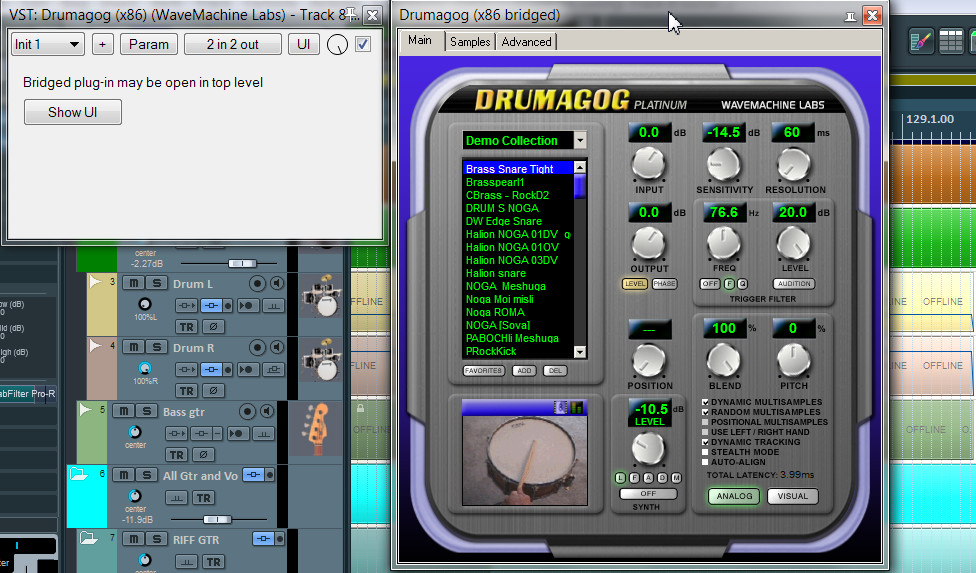The image size is (976, 573).
Task: Click the volume fader on All Gtr and Vo
Action: coord(217,519)
